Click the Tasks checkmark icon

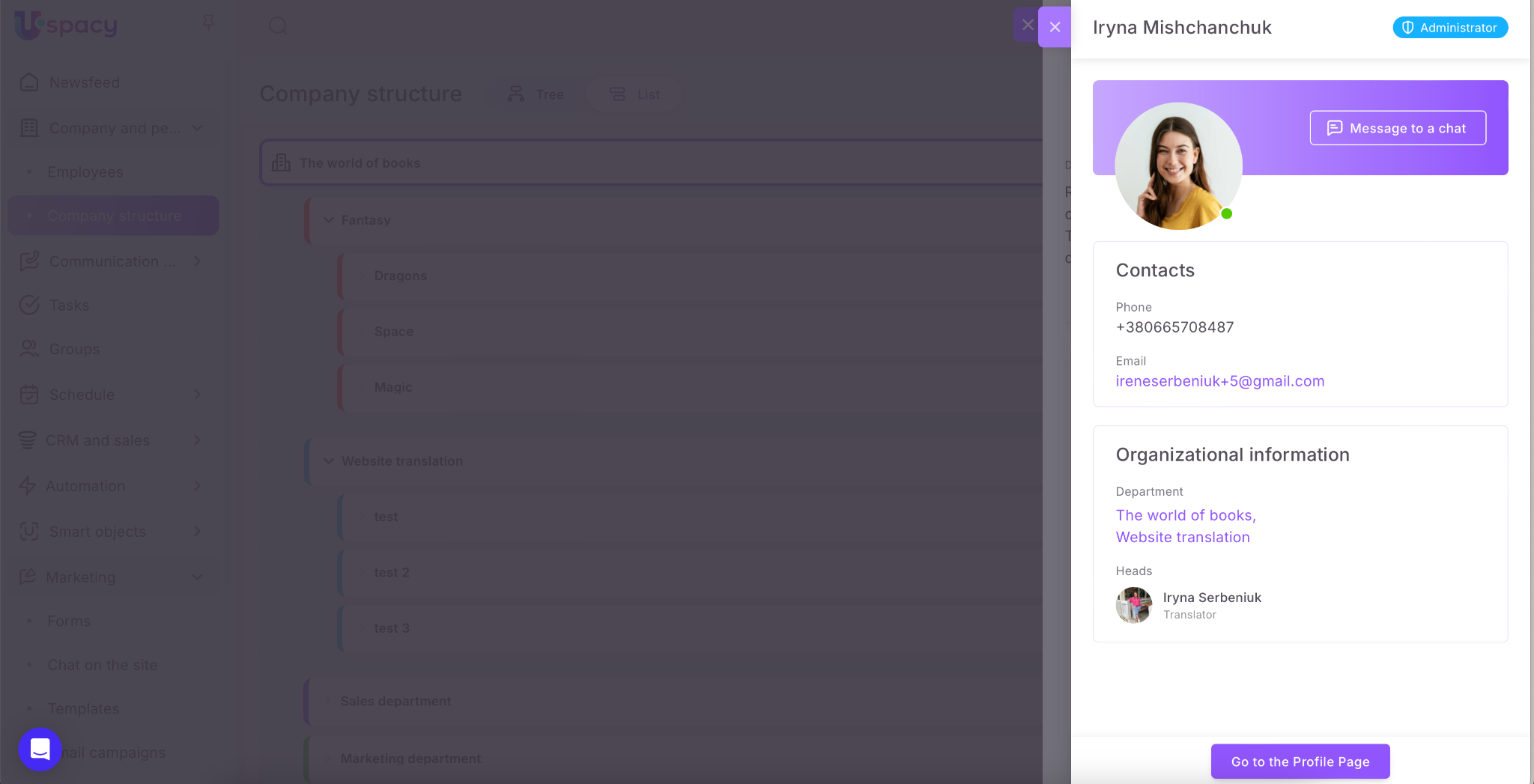[x=29, y=305]
